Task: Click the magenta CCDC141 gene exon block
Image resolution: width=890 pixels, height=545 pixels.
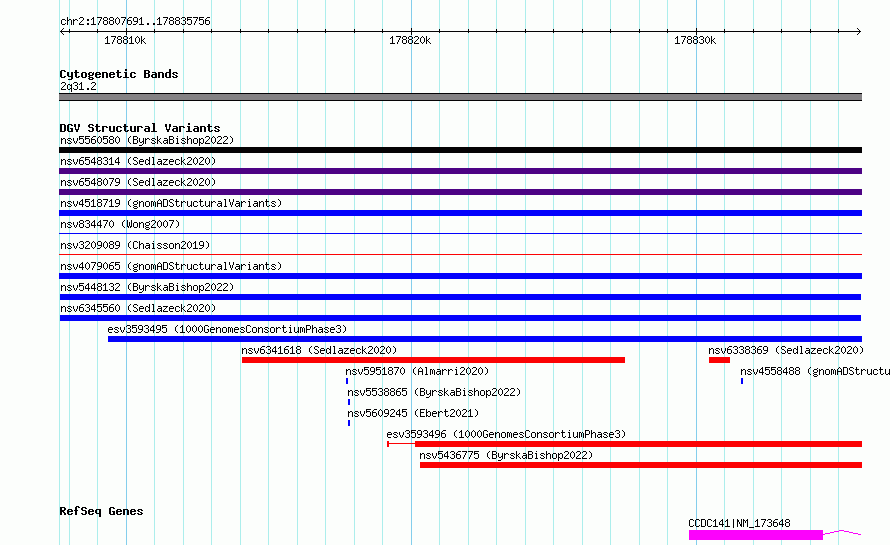Action: point(755,535)
